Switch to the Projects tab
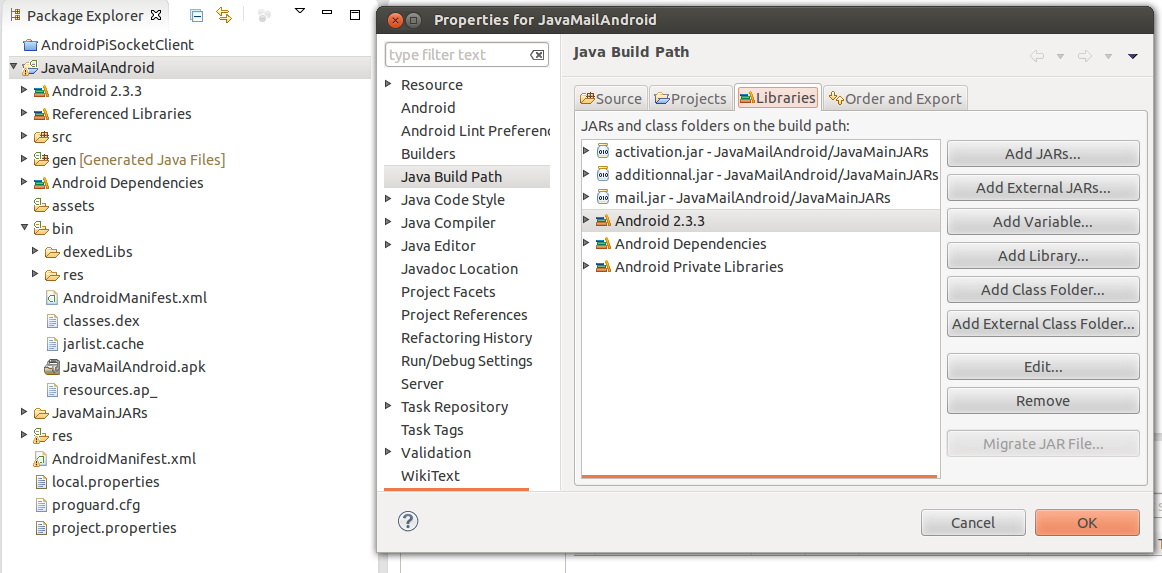Image resolution: width=1162 pixels, height=573 pixels. tap(690, 98)
